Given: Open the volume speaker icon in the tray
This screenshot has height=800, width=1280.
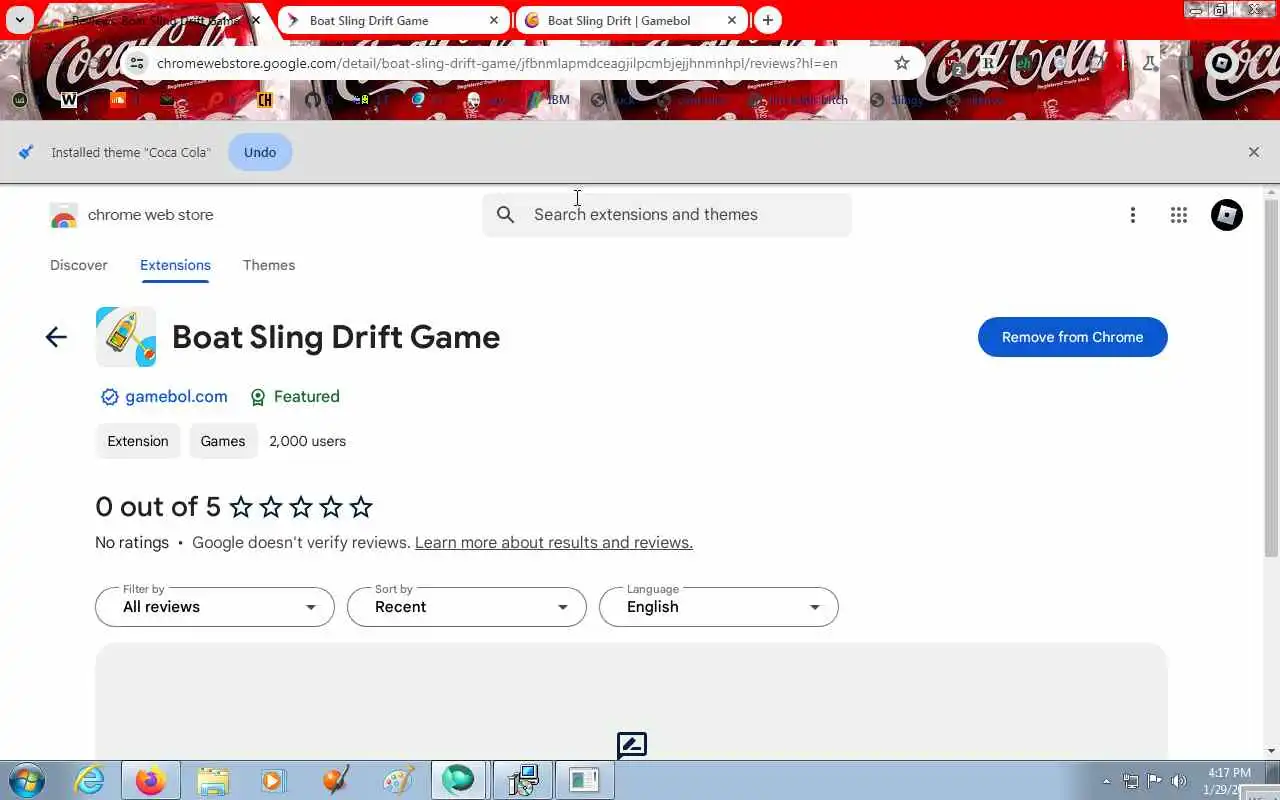Looking at the screenshot, I should click(x=1179, y=781).
